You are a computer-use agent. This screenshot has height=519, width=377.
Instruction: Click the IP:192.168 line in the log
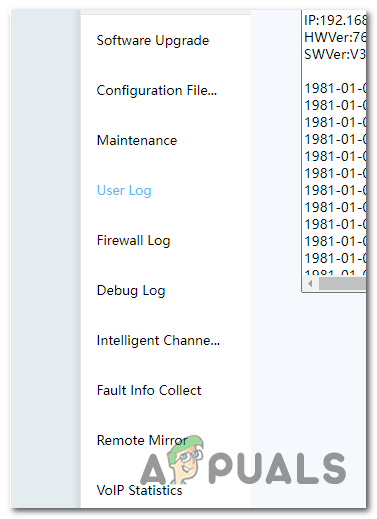pyautogui.click(x=335, y=20)
